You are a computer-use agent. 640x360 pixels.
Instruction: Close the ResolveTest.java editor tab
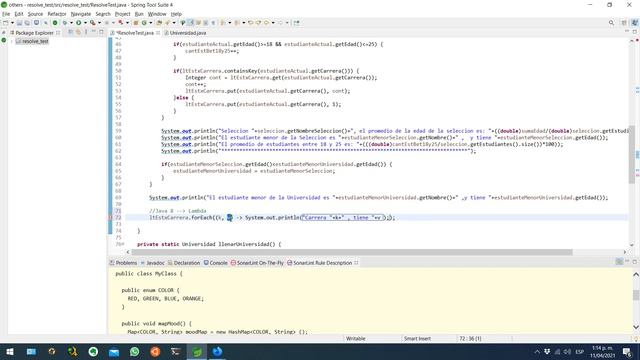tap(158, 33)
